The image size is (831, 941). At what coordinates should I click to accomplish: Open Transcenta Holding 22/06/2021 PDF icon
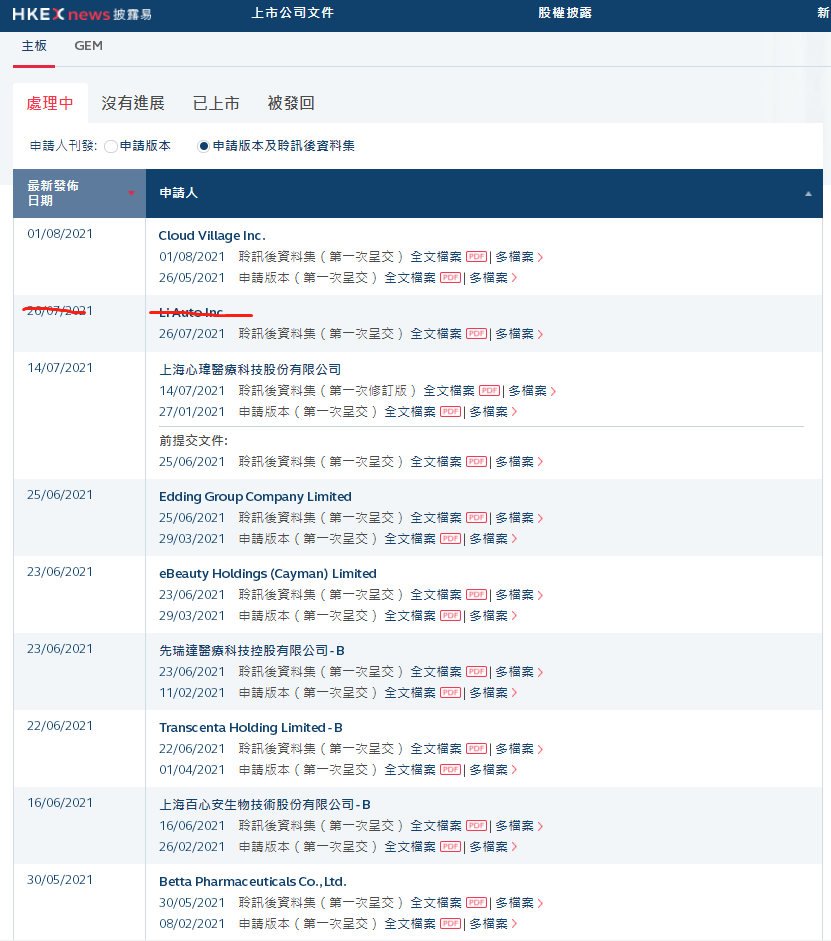475,749
